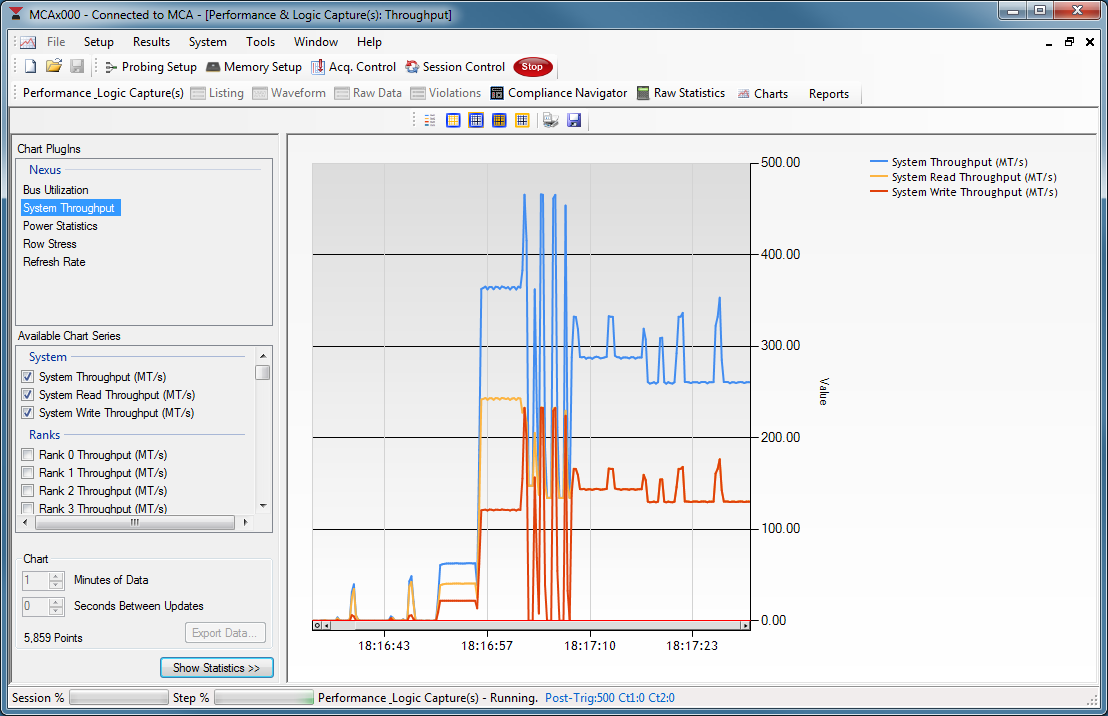Click the print icon in chart toolbar

point(550,120)
